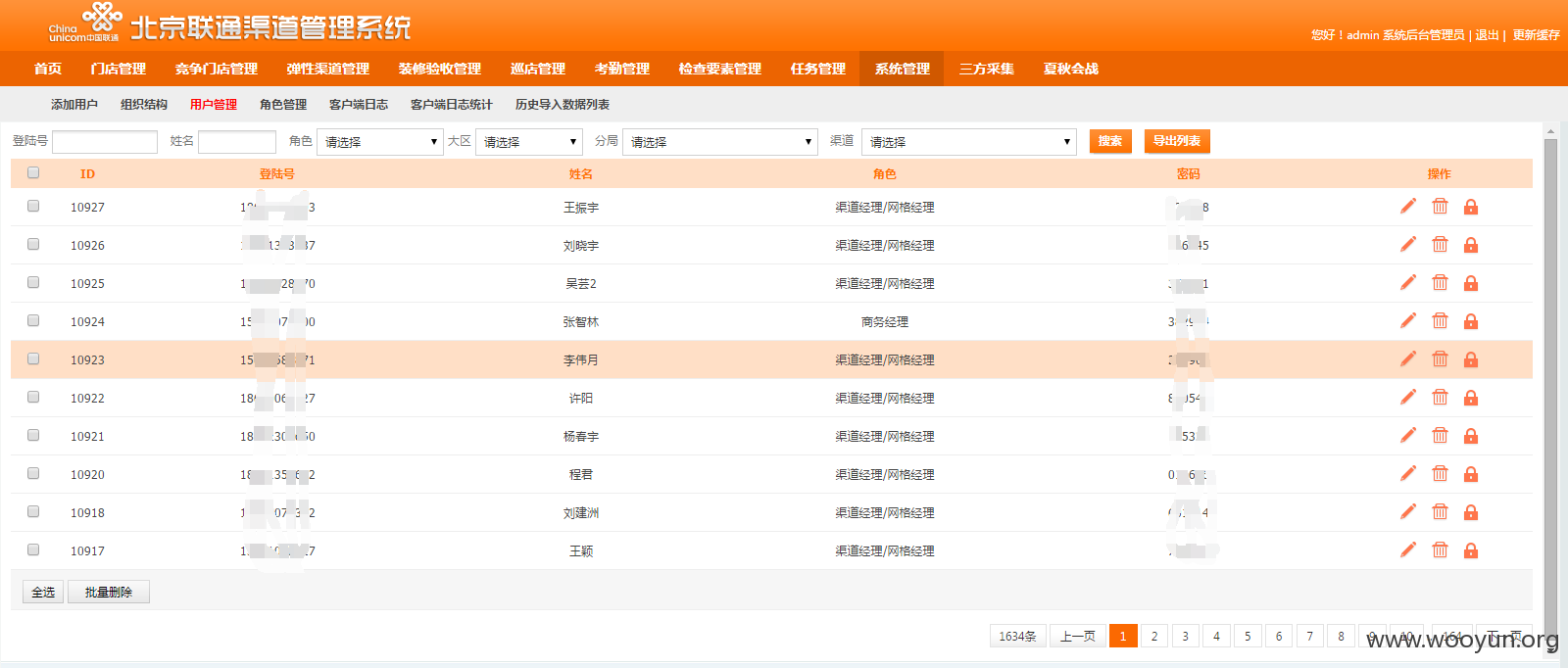Delete user 程君 with trash icon
1568x668 pixels.
pos(1440,473)
